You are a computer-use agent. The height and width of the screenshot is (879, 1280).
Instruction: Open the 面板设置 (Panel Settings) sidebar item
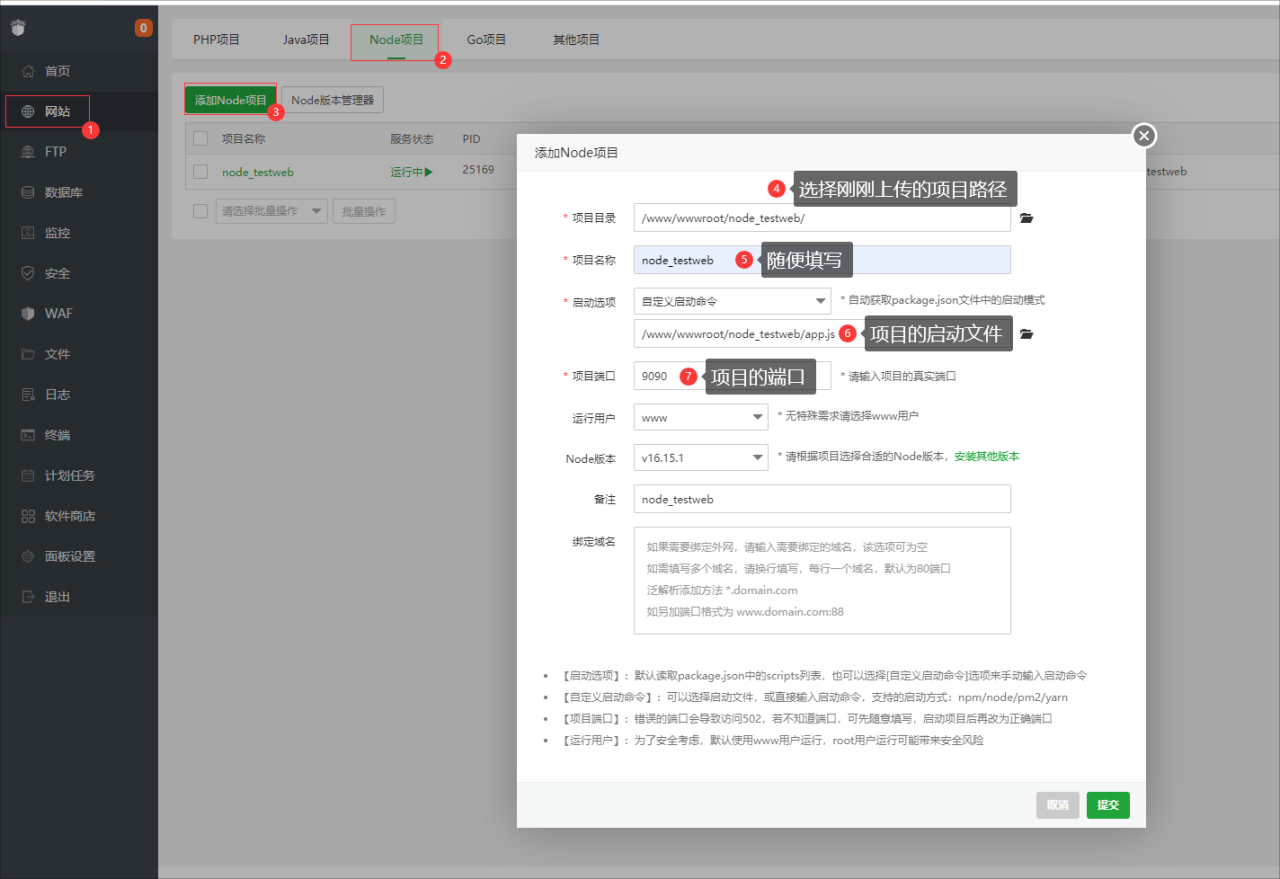pos(70,556)
